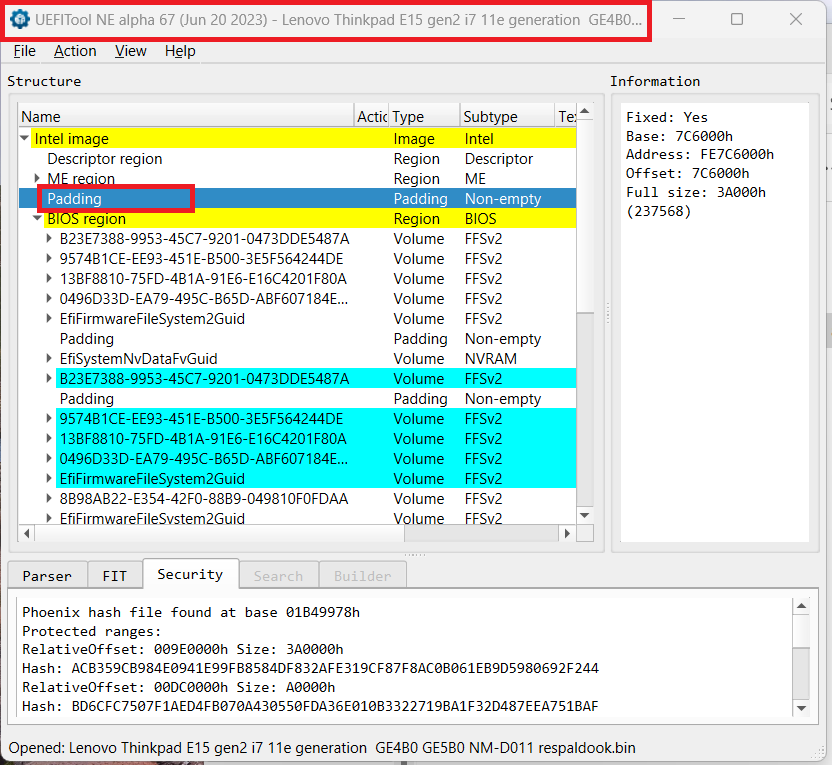Click the Opened file status bar text

(x=322, y=748)
